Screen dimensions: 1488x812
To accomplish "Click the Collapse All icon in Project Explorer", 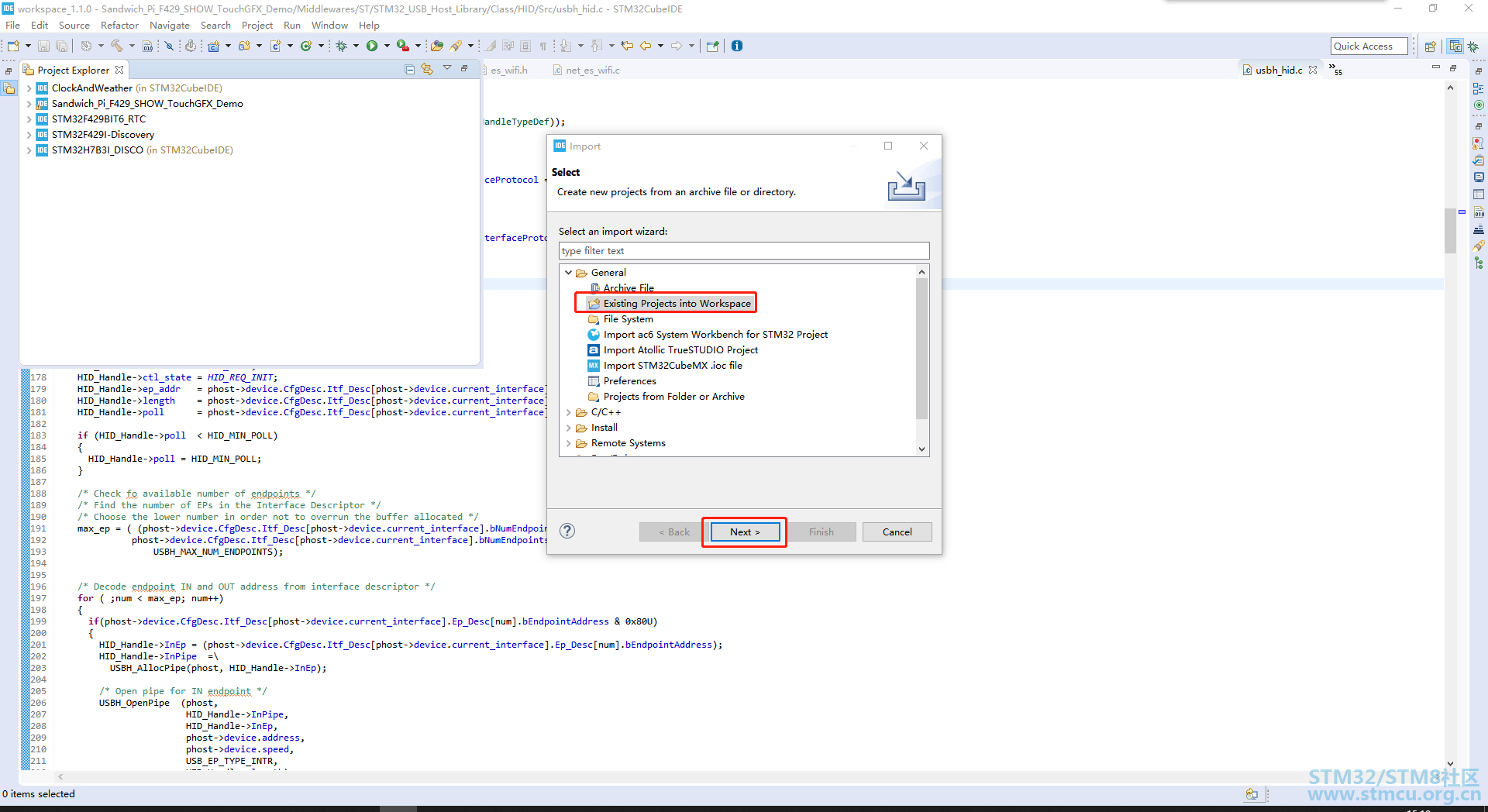I will coord(409,69).
